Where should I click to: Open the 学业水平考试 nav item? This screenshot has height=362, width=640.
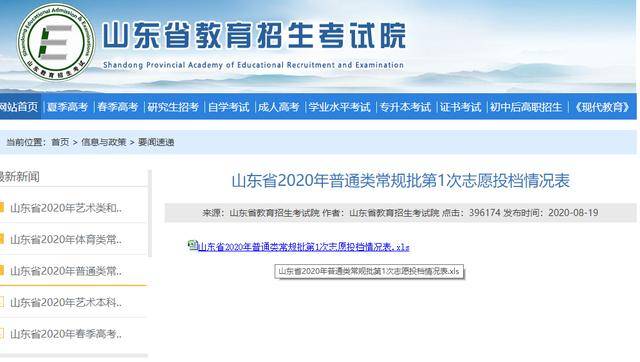[339, 107]
